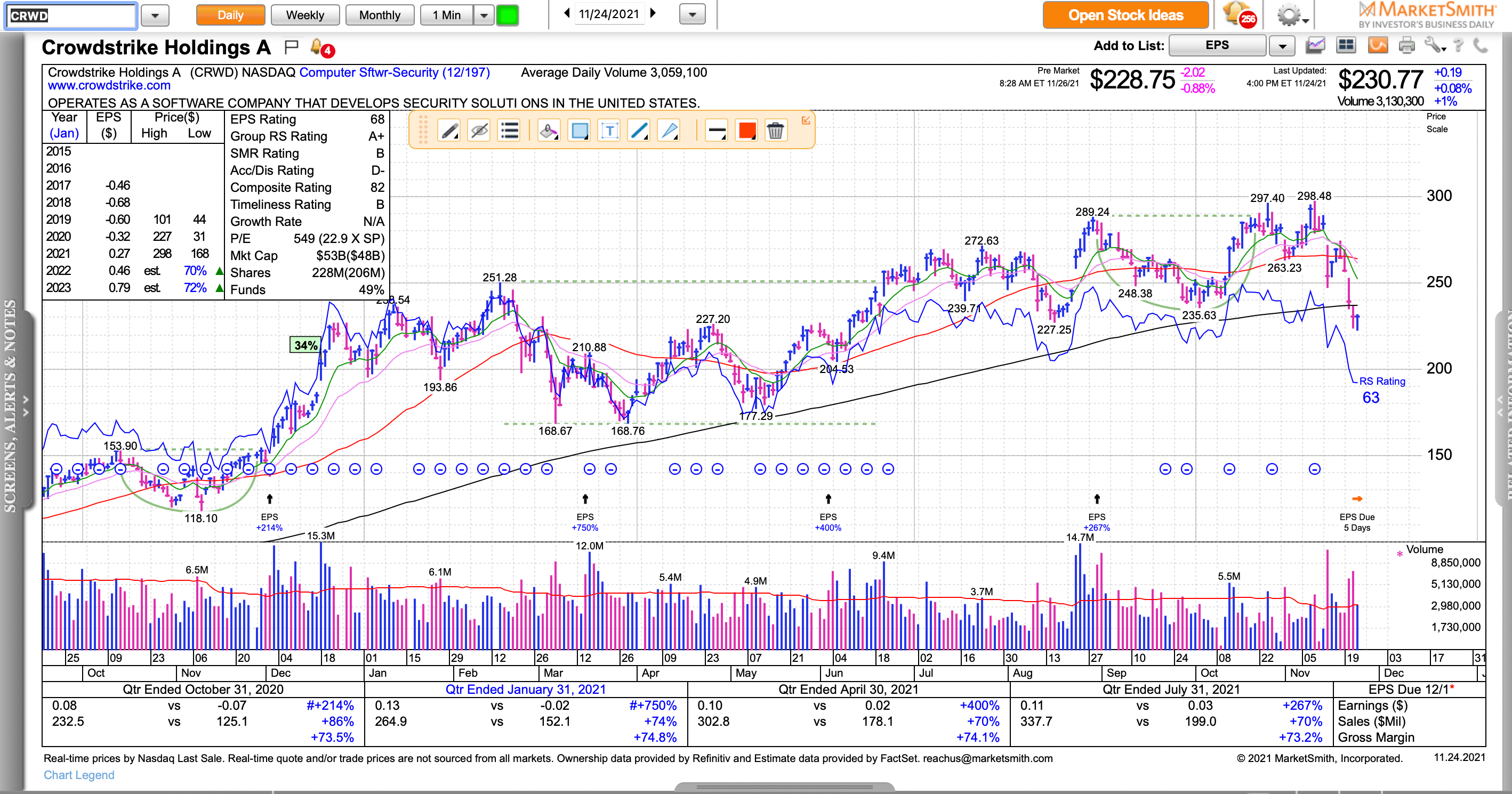Go to next date with right arrow

pos(653,13)
